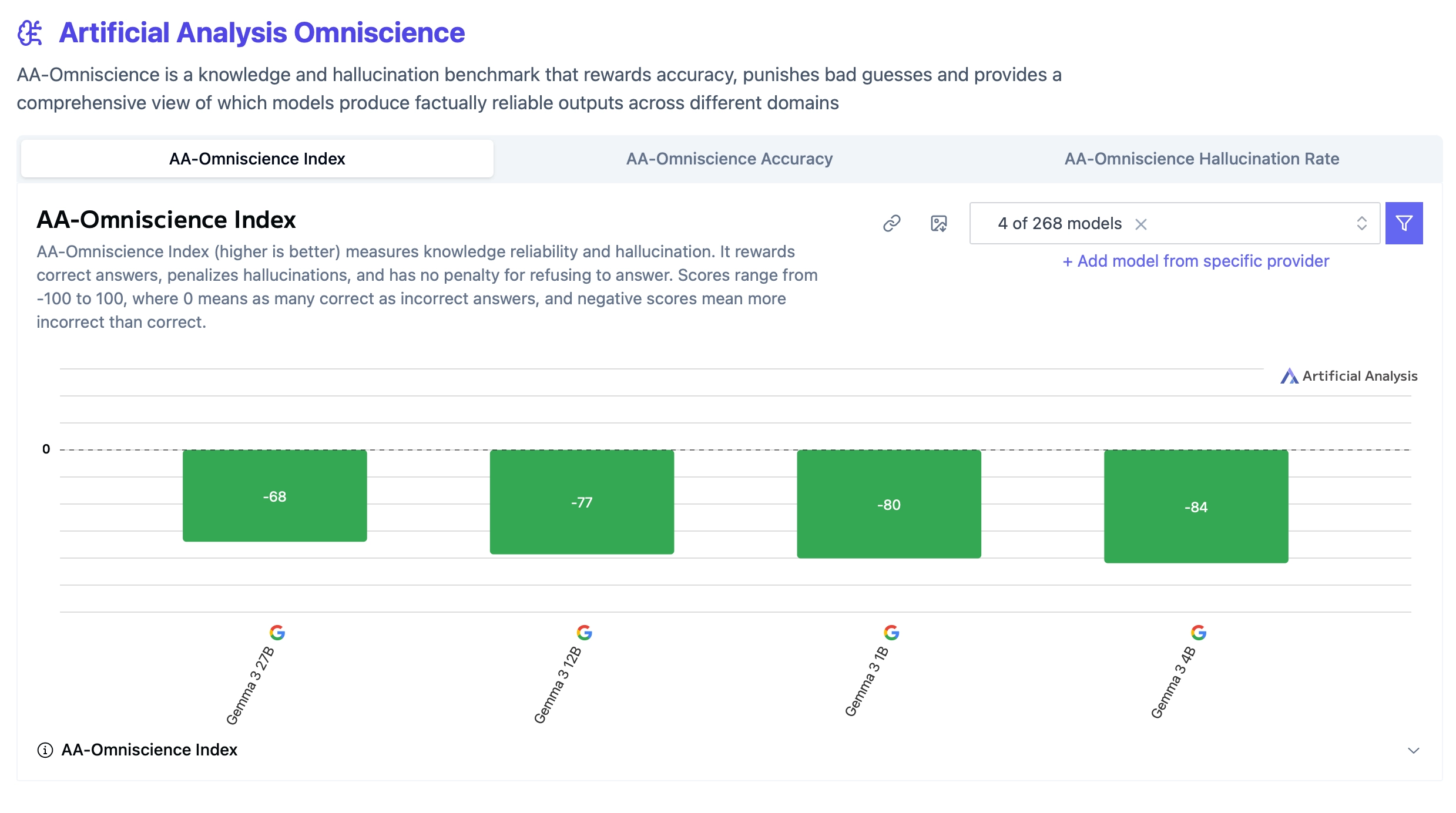Switch to the AA-Omniscience Accuracy tab

[x=729, y=159]
